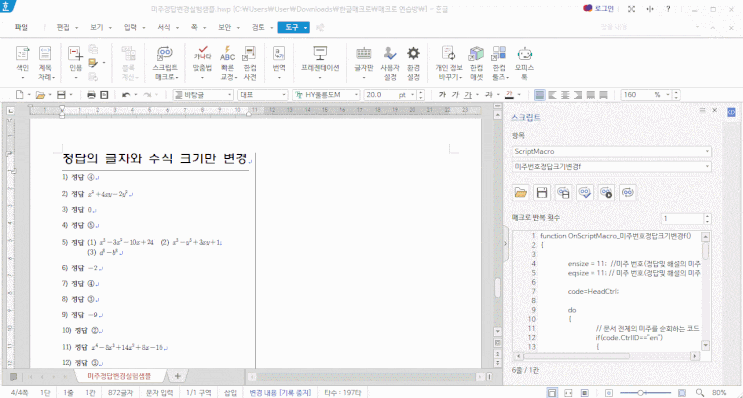Toggle bold 가 formatting
743x398 pixels.
click(x=443, y=95)
